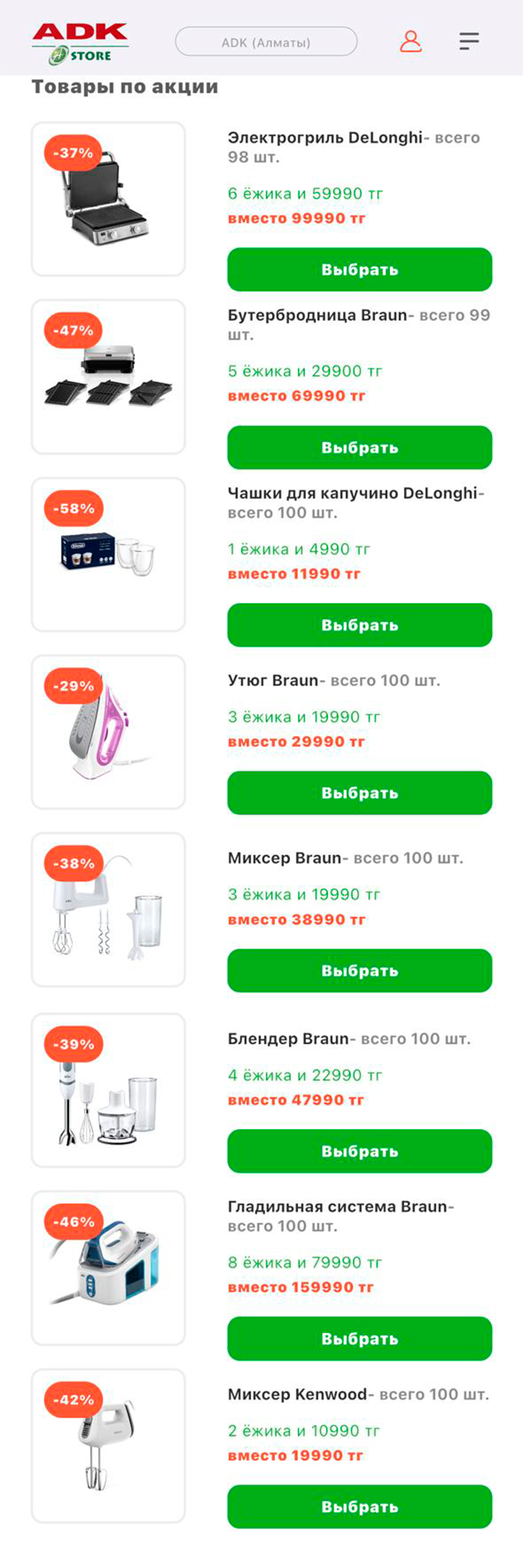
Task: Click the Миксер Braun product title
Action: (x=284, y=857)
